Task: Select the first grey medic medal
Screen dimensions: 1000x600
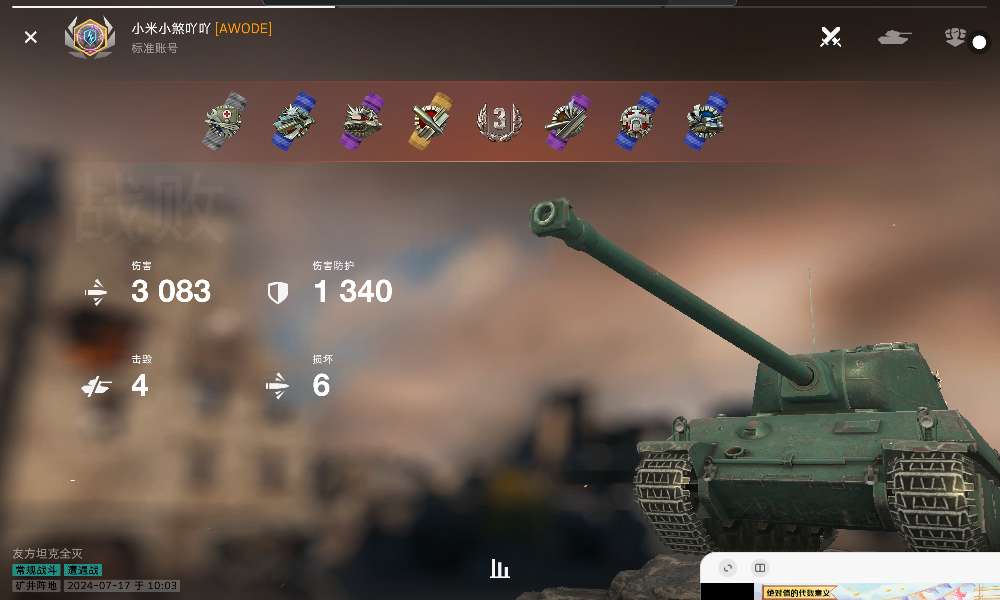Action: (224, 121)
